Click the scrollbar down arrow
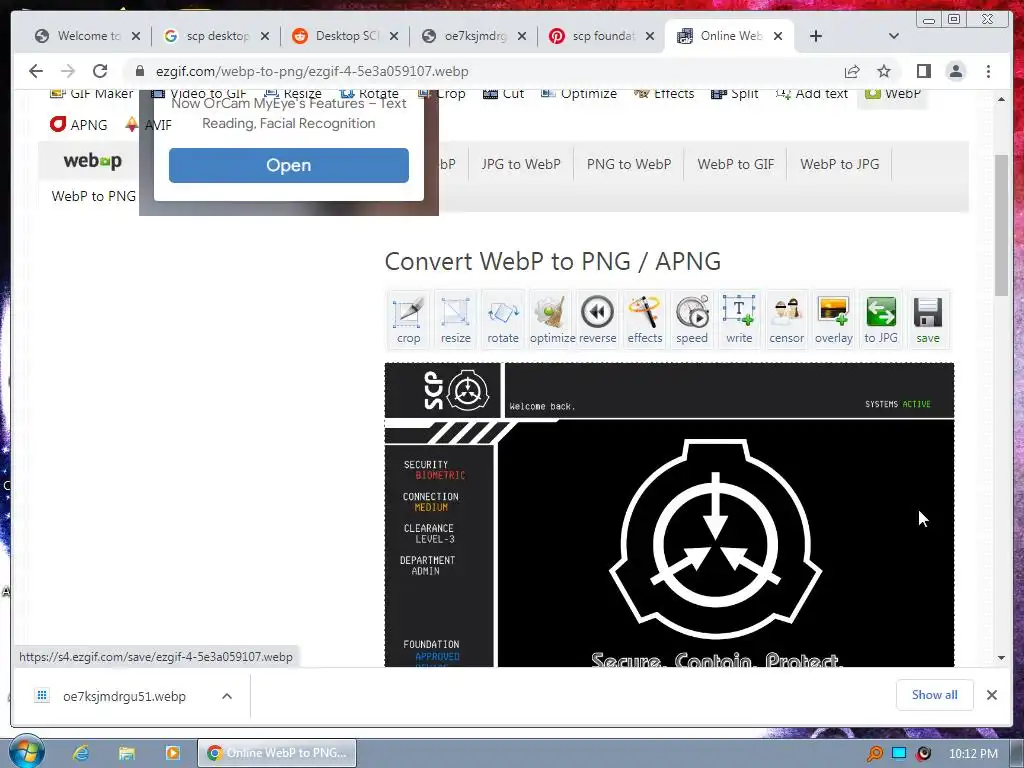This screenshot has height=768, width=1024. click(1001, 658)
